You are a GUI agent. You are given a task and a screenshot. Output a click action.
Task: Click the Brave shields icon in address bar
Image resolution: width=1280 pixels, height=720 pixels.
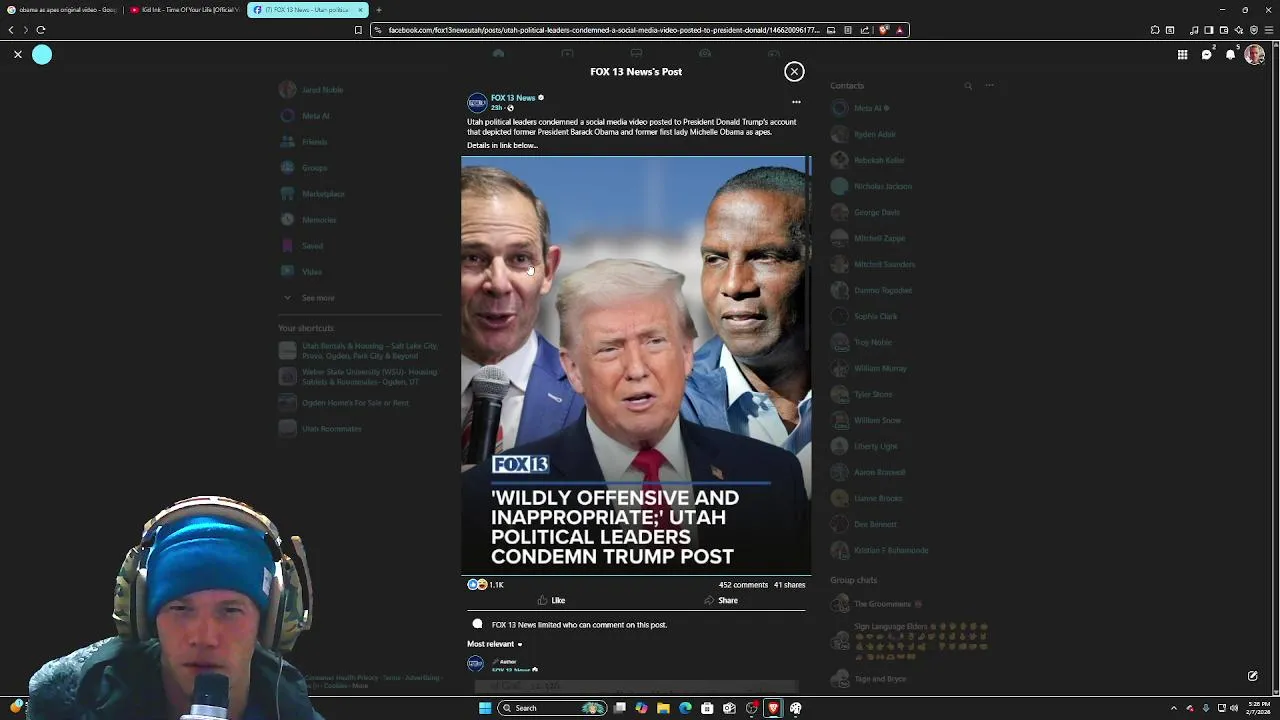pos(884,30)
